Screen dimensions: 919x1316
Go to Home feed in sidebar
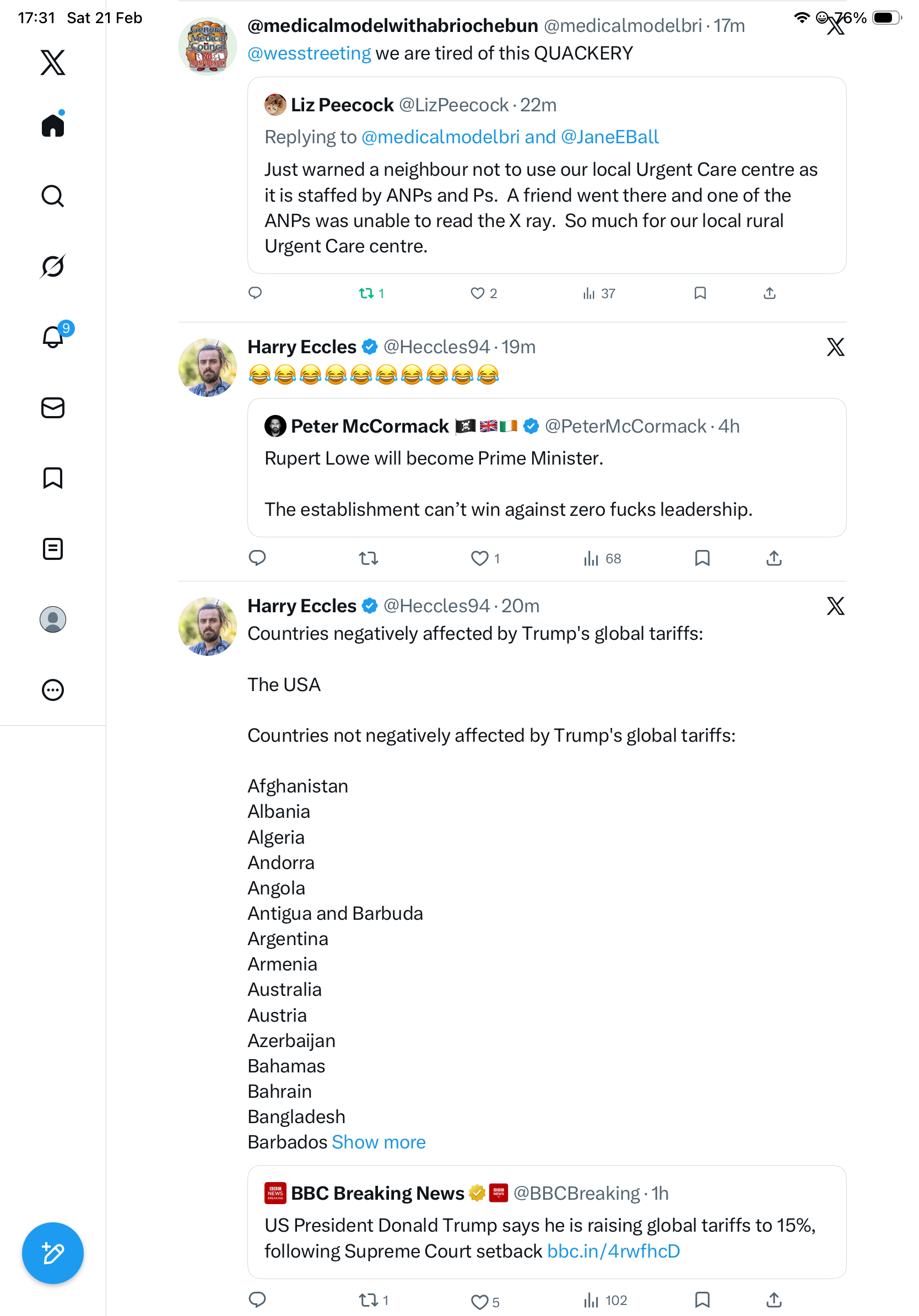(x=53, y=125)
